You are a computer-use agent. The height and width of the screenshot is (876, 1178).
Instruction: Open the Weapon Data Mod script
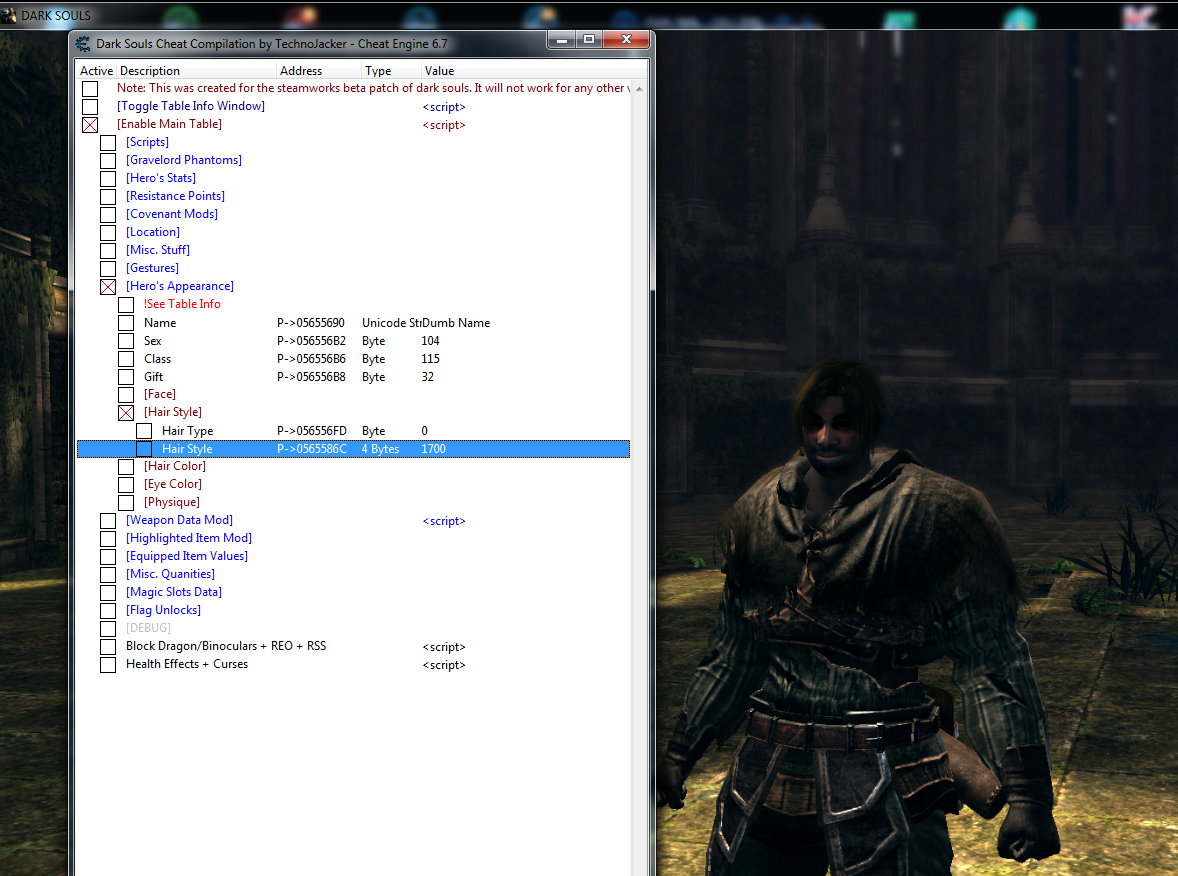[x=443, y=521]
